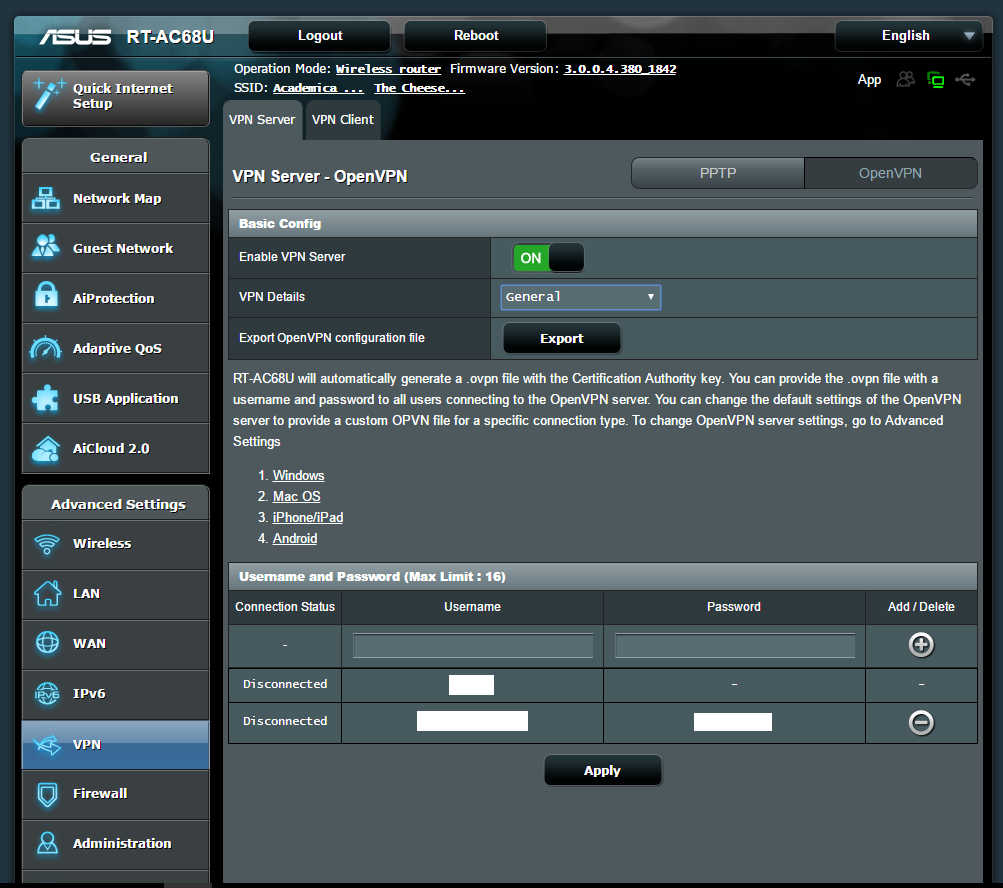Screen dimensions: 1003x888
Task: Click the LAN house icon
Action: (47, 593)
